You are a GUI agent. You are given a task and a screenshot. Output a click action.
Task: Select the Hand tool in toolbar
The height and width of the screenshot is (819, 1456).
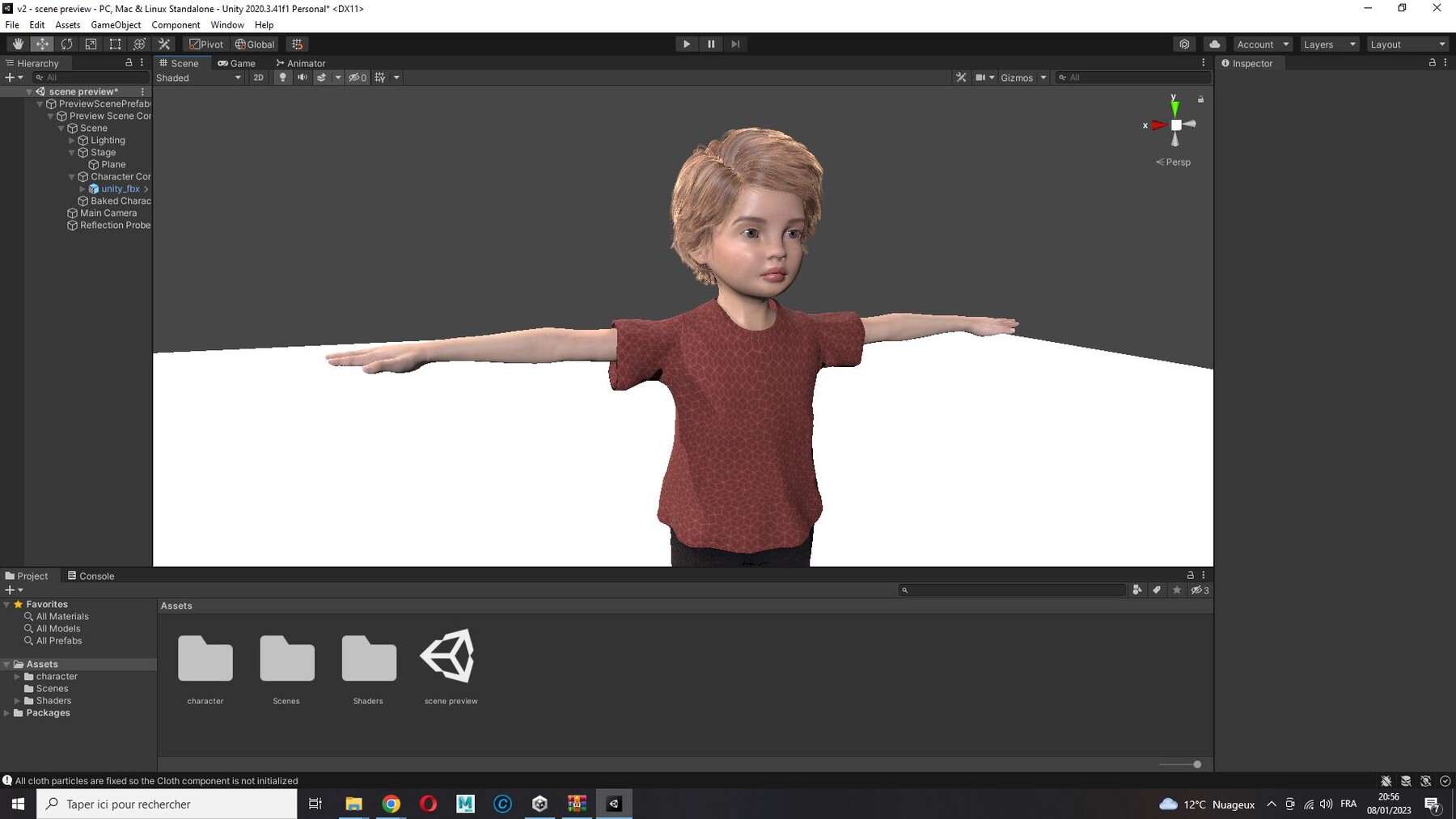(x=18, y=44)
